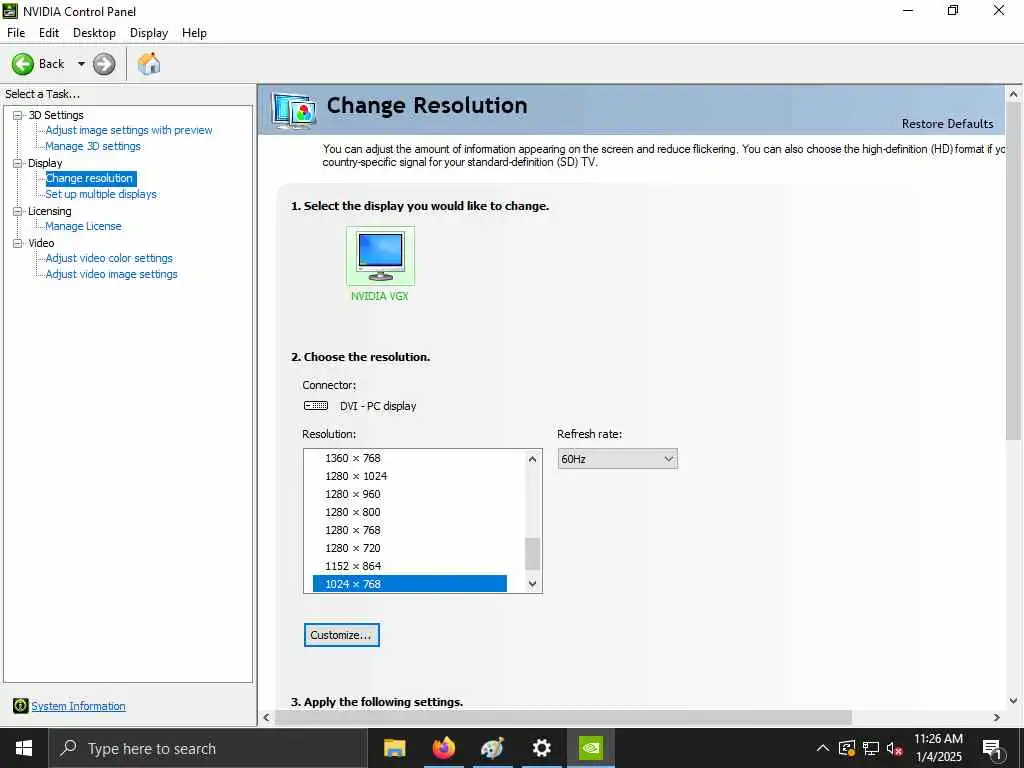The height and width of the screenshot is (768, 1024).
Task: Open Manage 3D settings
Action: click(x=93, y=146)
